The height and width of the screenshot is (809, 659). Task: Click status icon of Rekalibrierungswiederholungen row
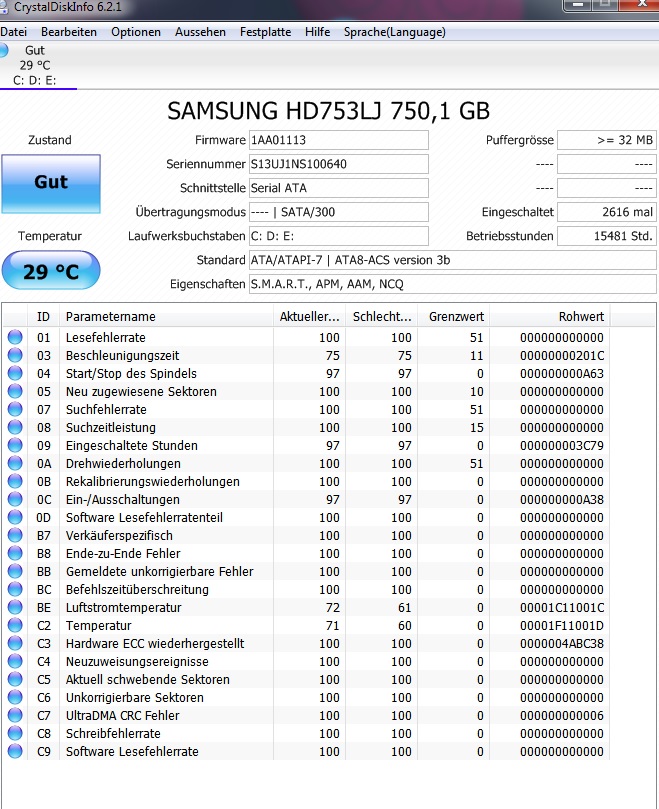pos(15,481)
